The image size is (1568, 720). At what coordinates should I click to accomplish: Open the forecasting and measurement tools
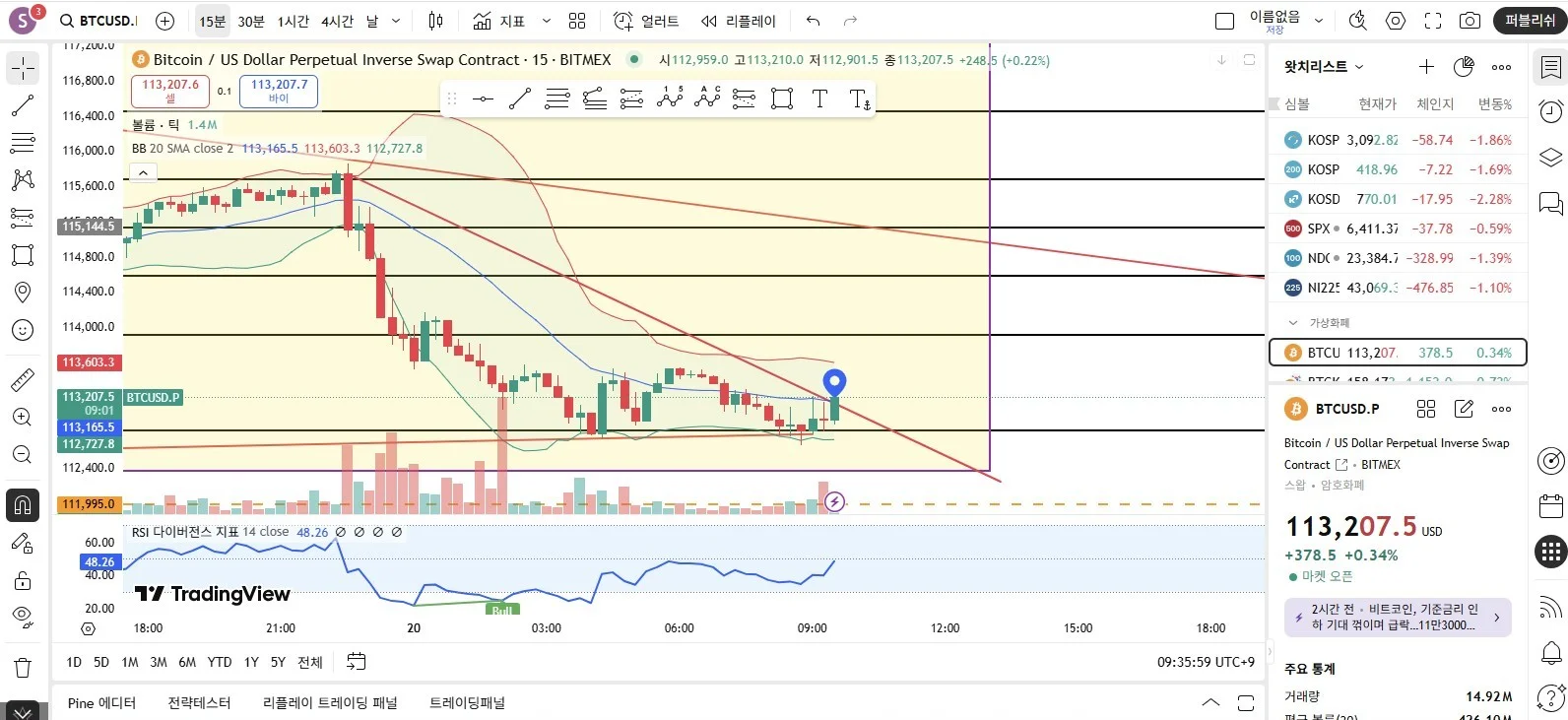(x=23, y=218)
